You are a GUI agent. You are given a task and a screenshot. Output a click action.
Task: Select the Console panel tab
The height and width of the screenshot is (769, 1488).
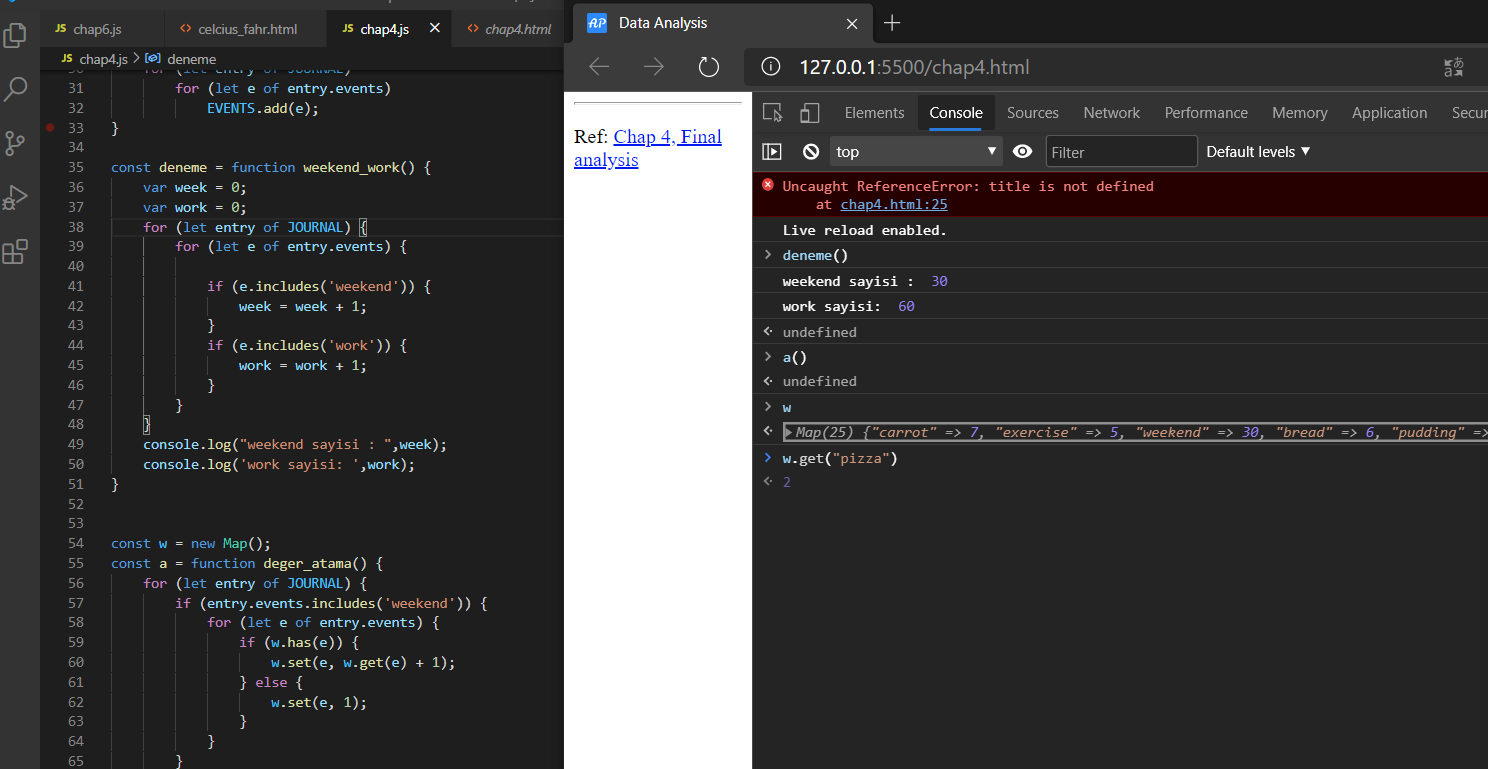click(956, 113)
